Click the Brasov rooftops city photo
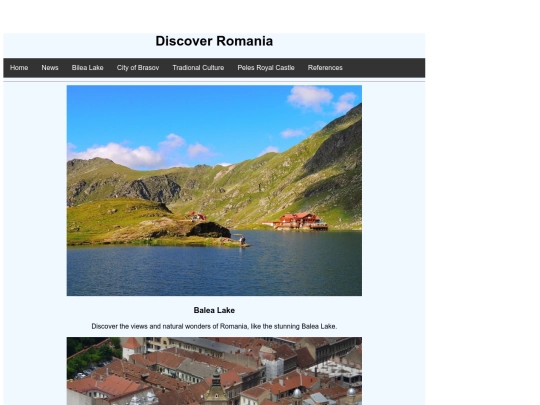 click(x=214, y=371)
